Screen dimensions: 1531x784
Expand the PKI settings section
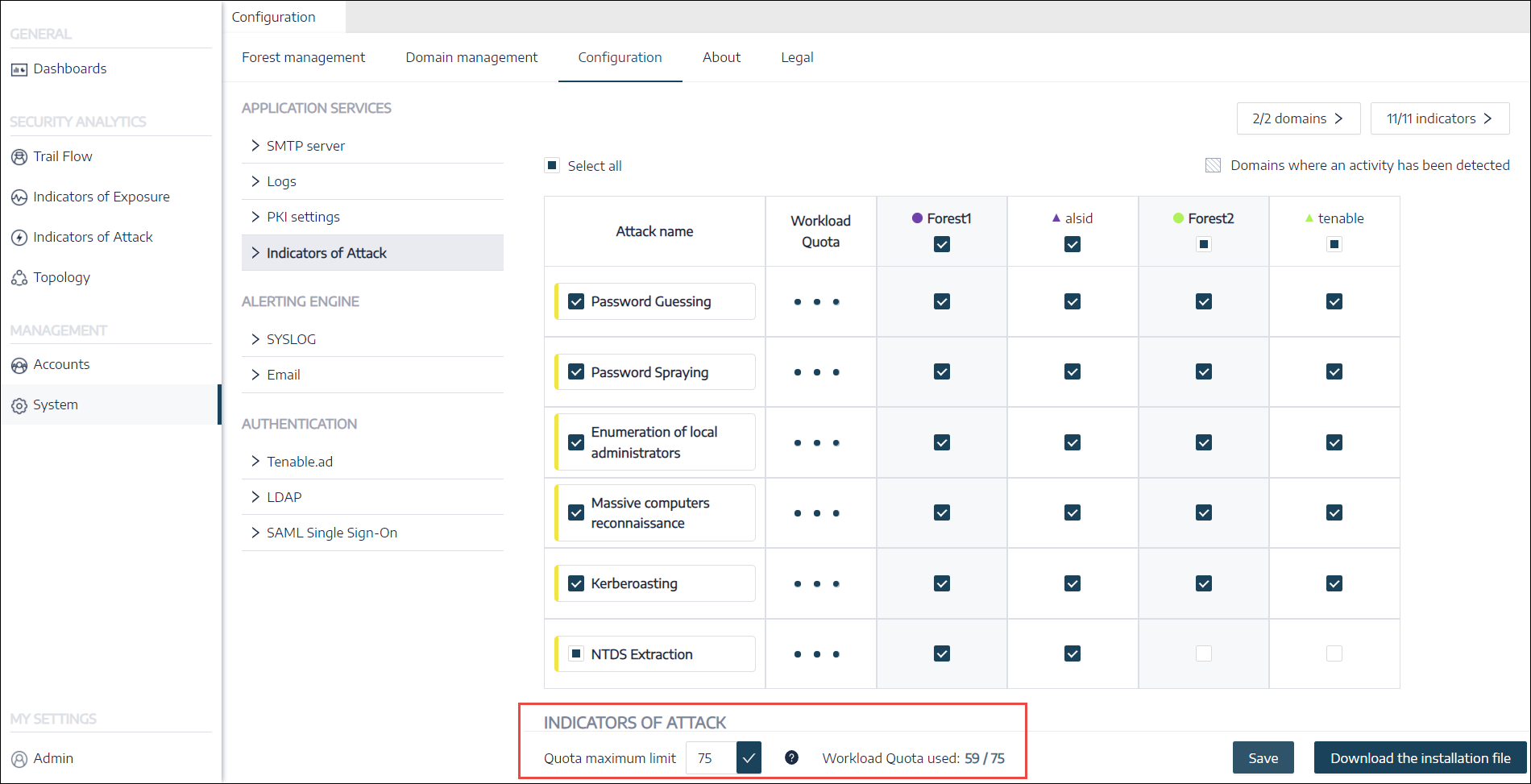pos(372,217)
